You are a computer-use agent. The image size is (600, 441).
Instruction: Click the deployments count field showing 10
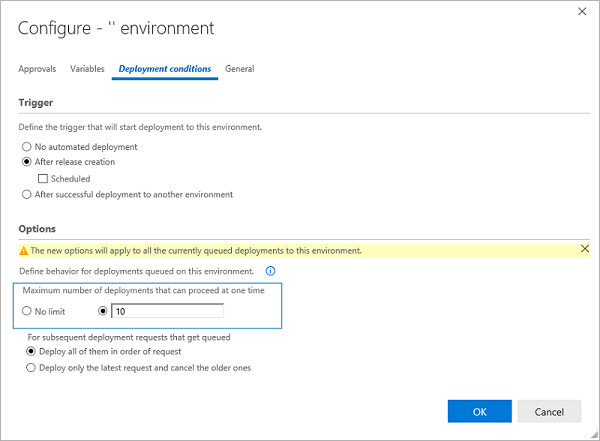coord(167,311)
